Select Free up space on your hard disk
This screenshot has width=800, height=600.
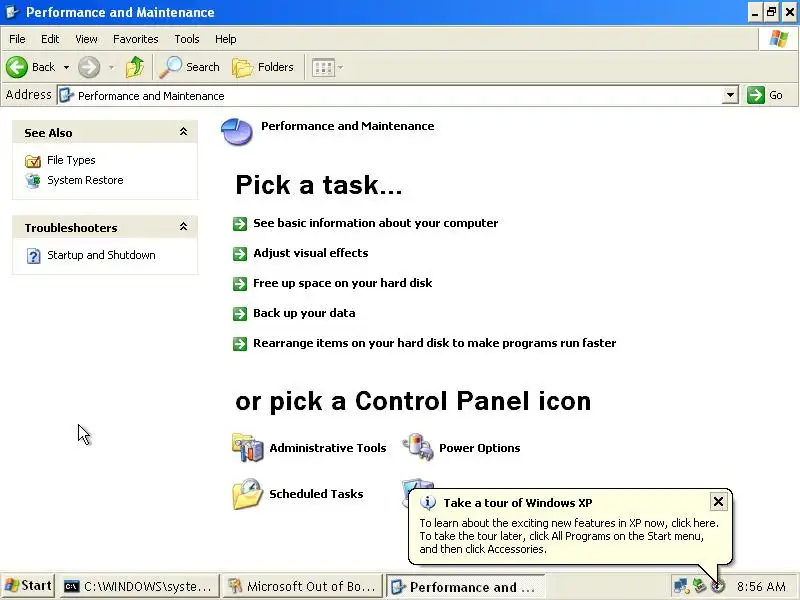(x=342, y=283)
